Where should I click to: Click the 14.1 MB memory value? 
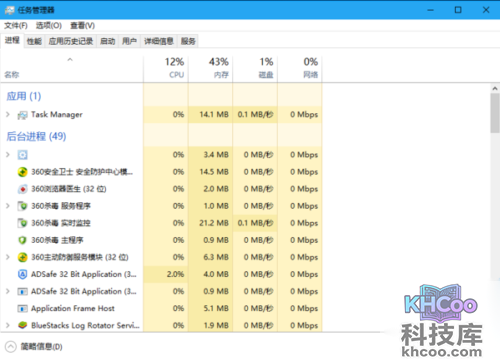(214, 115)
